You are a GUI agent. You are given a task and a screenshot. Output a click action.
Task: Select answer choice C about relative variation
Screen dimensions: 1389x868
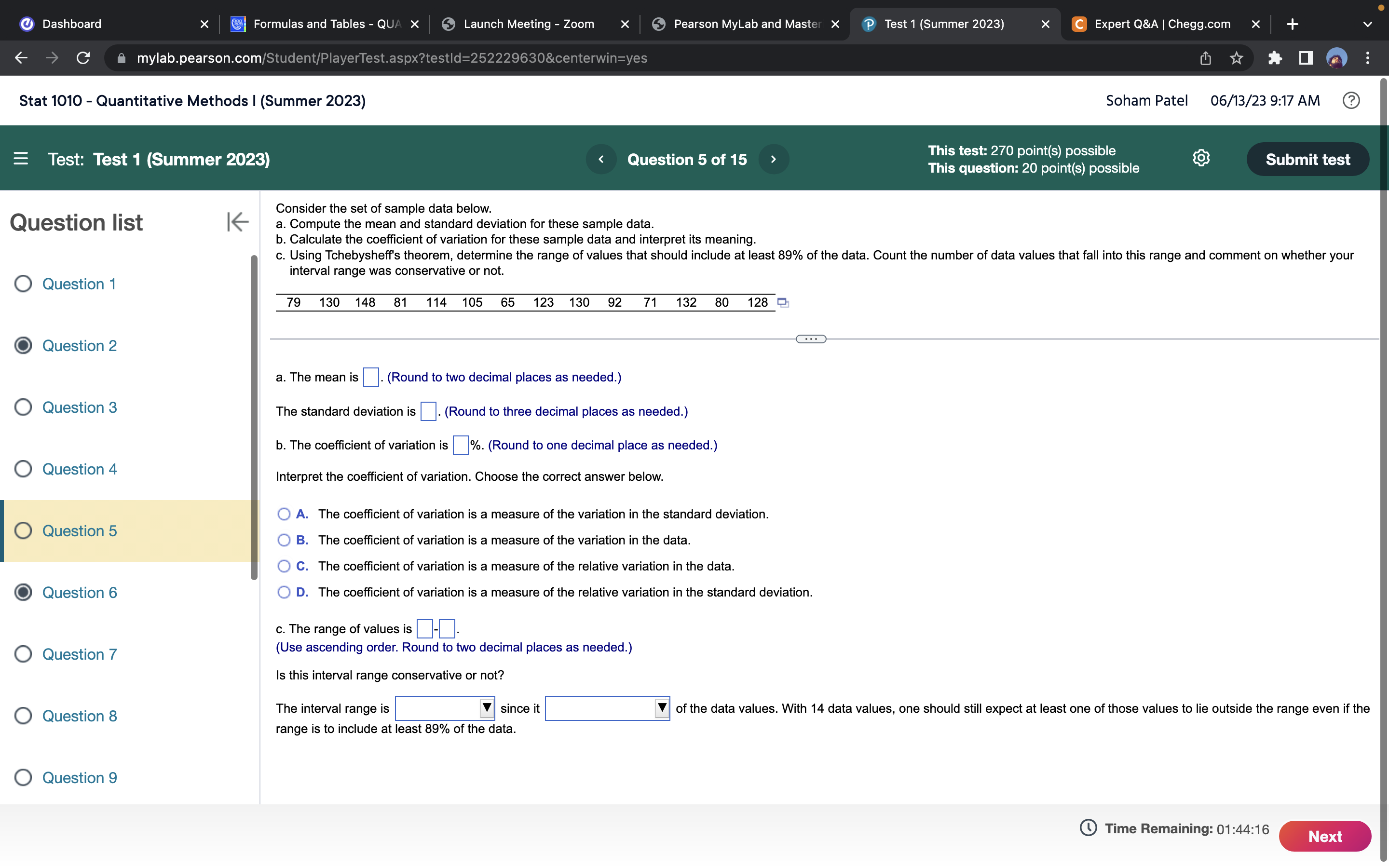tap(284, 566)
